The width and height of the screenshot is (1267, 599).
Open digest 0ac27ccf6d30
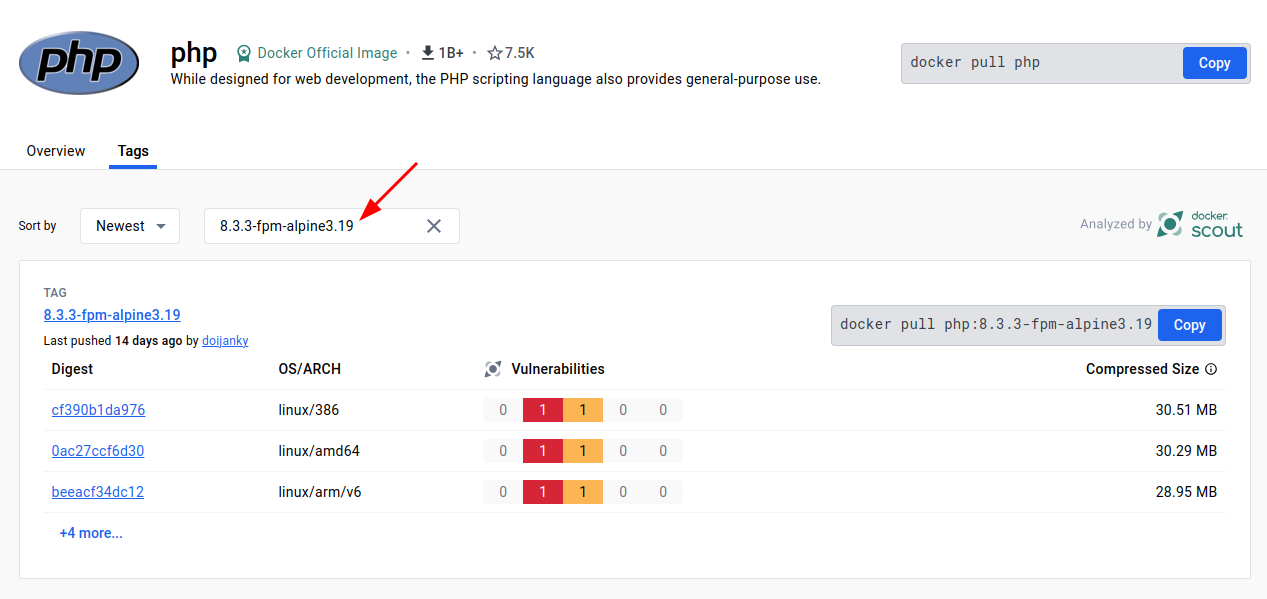tap(98, 451)
